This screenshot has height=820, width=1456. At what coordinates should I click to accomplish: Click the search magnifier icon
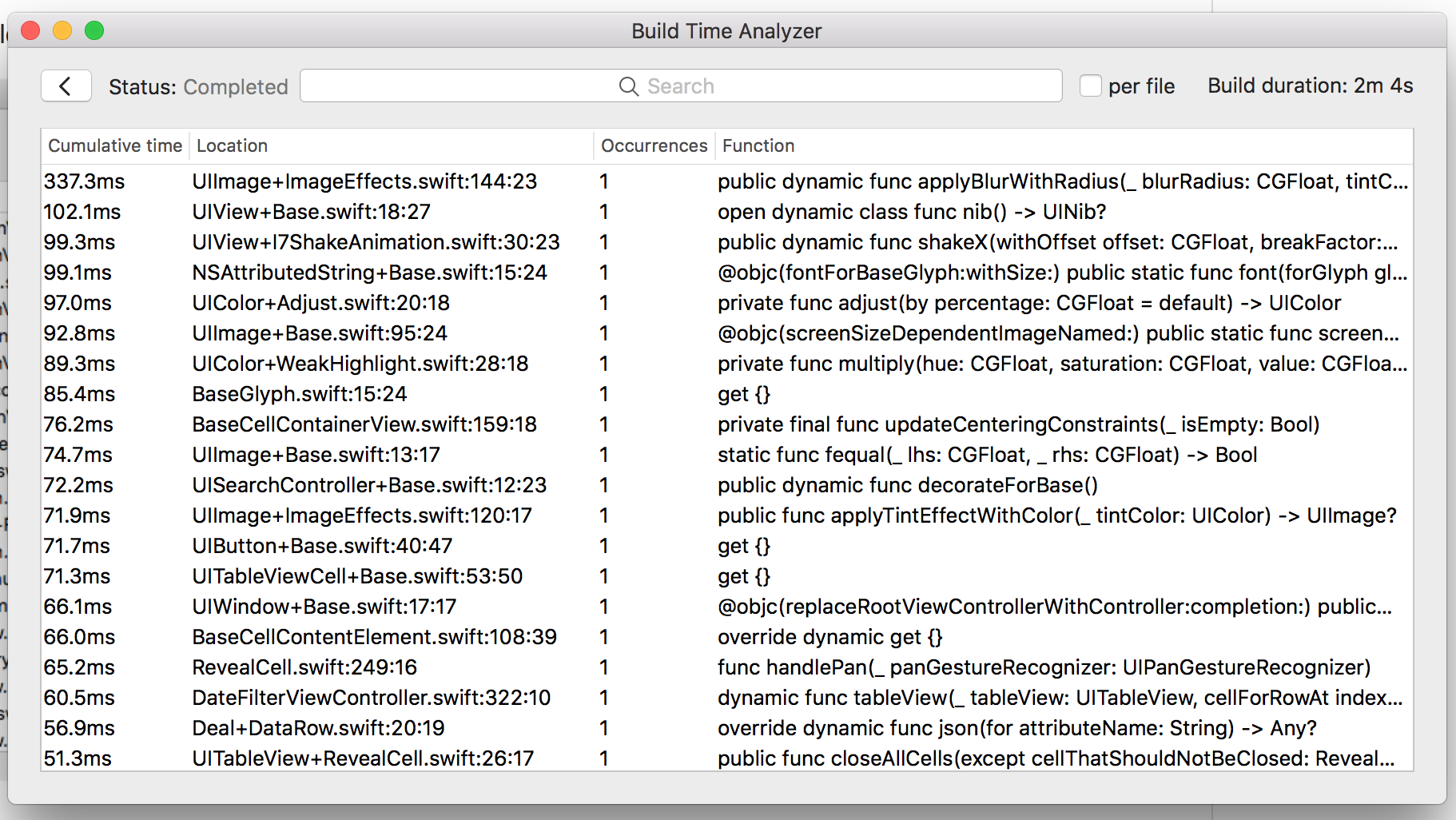point(629,86)
